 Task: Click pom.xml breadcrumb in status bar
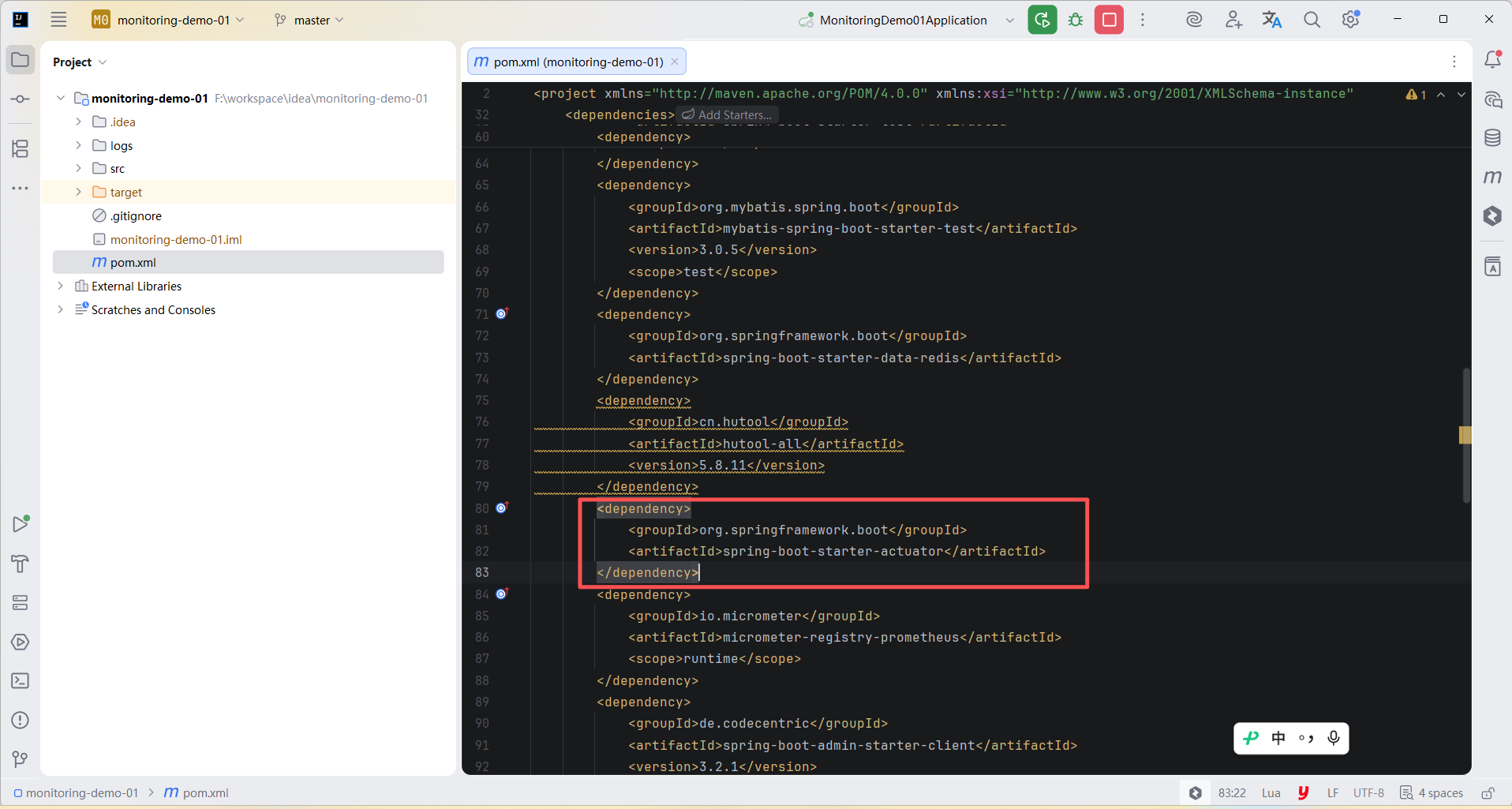(196, 793)
